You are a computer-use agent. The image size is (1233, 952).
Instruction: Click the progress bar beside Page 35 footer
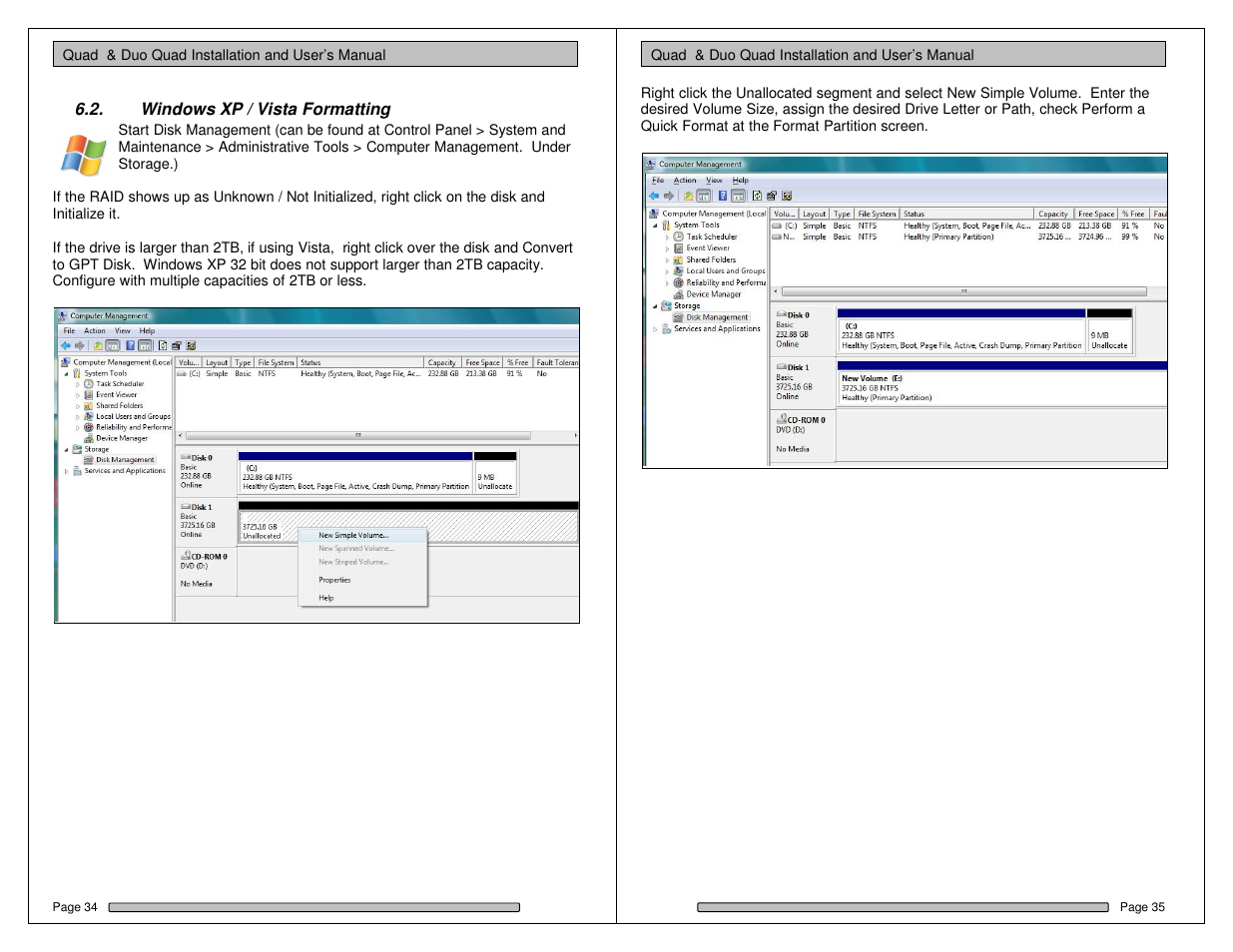pos(904,907)
